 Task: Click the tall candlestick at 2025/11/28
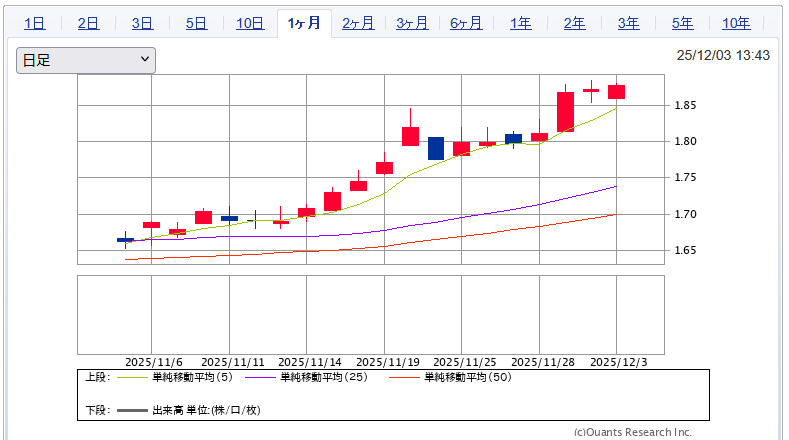tap(565, 111)
